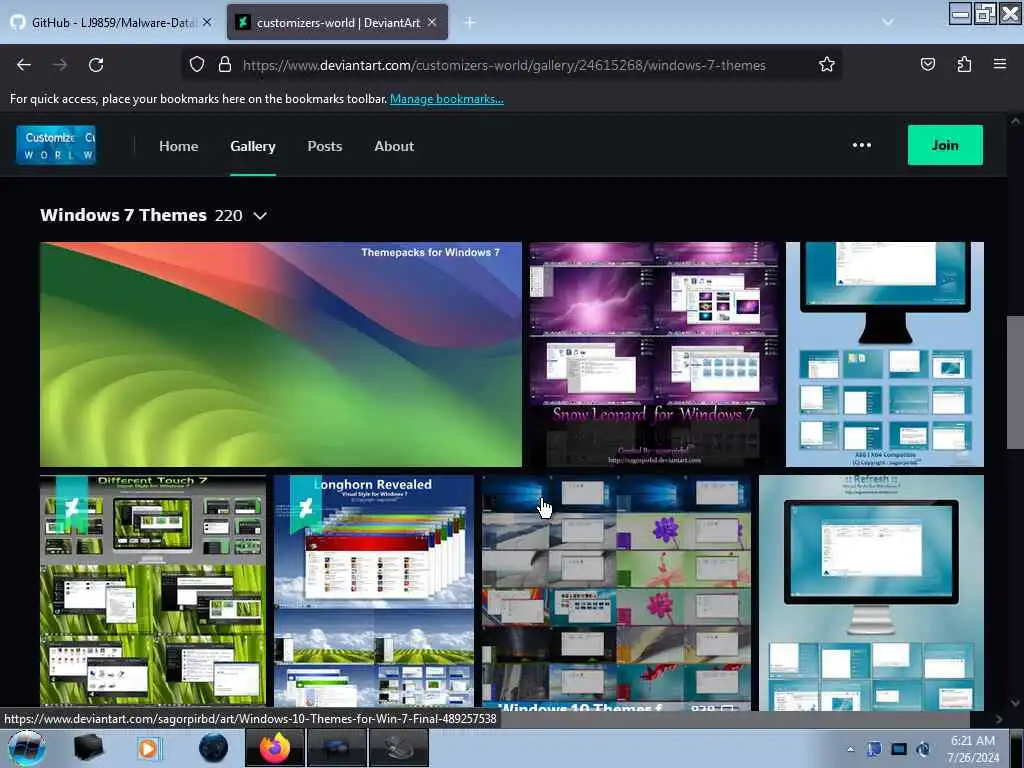Open the black box taskbar icon
This screenshot has height=768, width=1024.
[88, 748]
